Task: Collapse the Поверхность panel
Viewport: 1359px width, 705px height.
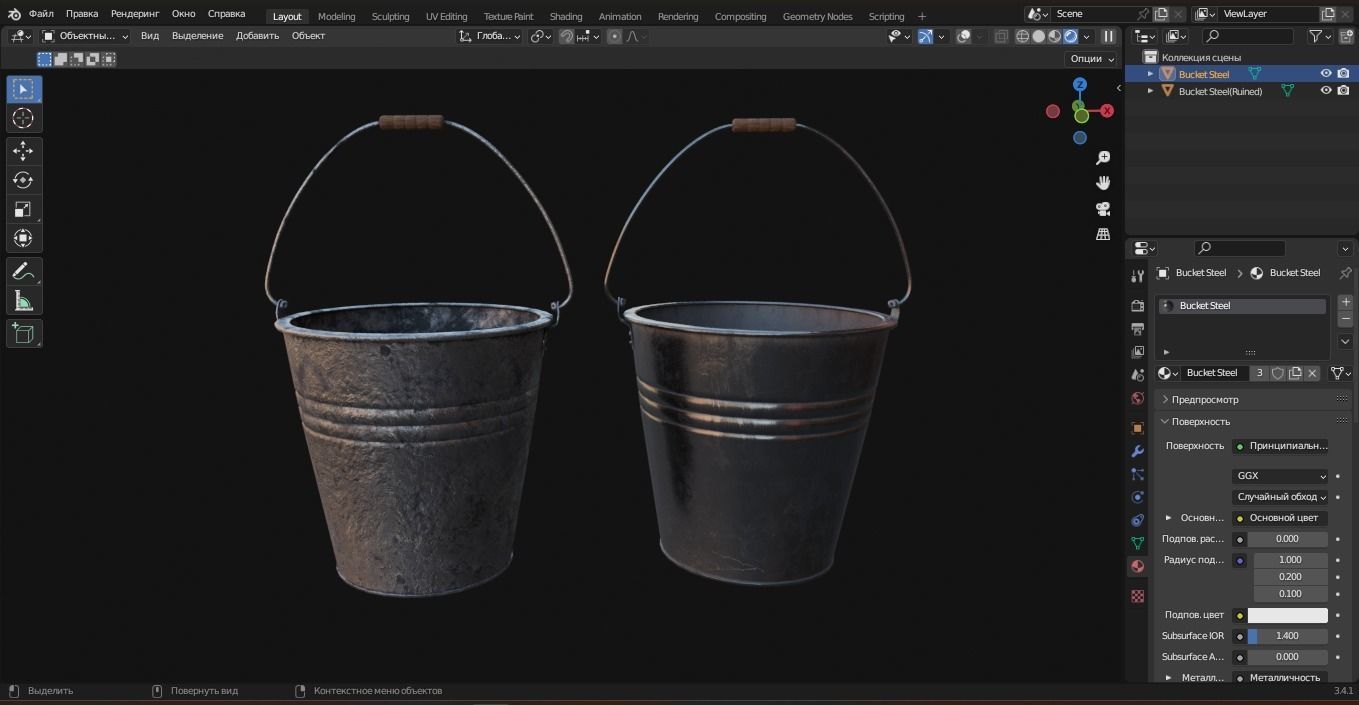Action: [x=1201, y=421]
